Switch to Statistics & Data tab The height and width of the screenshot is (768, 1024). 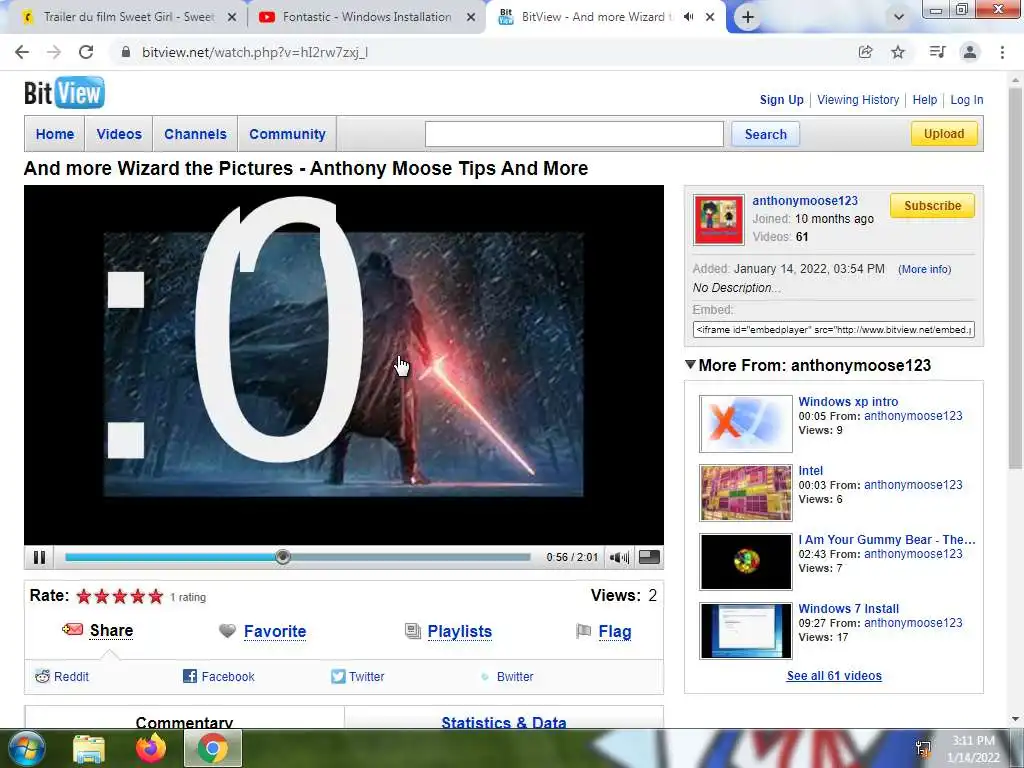(504, 720)
